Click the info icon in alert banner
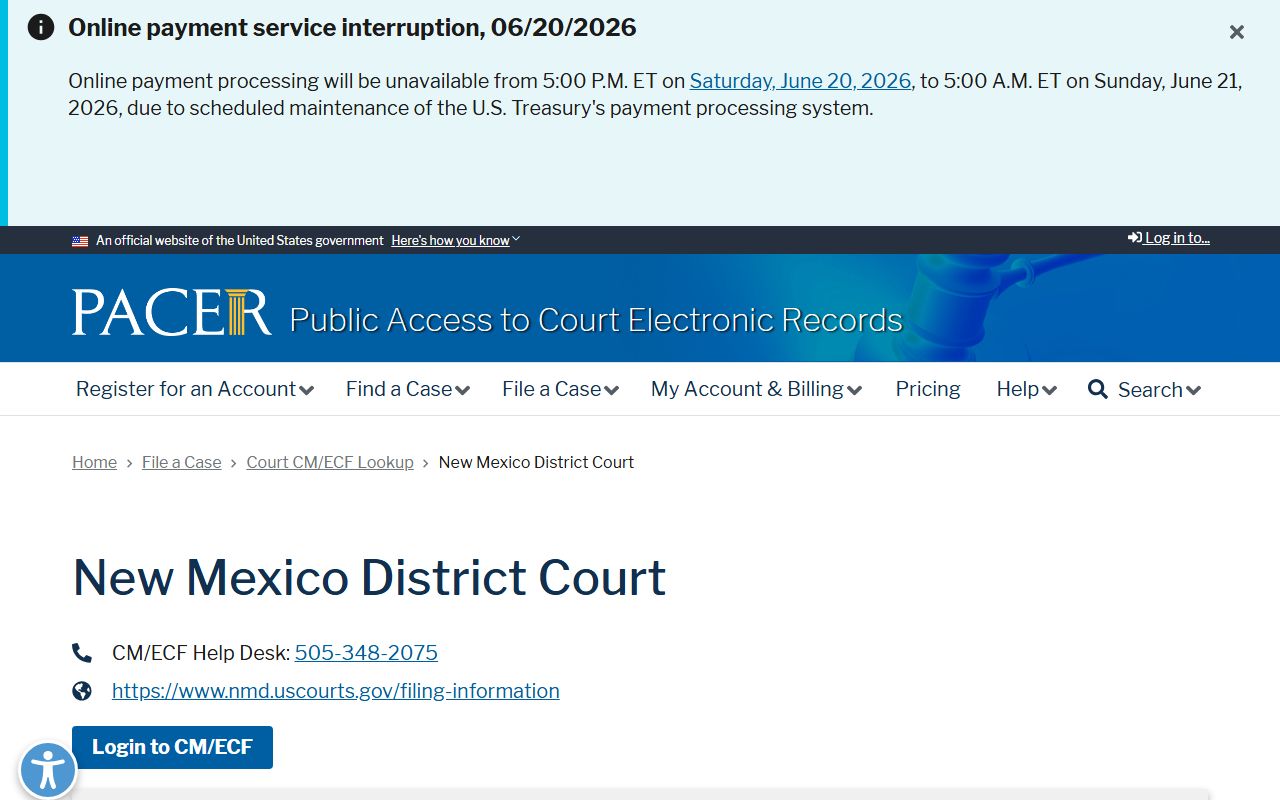The height and width of the screenshot is (800, 1280). 41,27
